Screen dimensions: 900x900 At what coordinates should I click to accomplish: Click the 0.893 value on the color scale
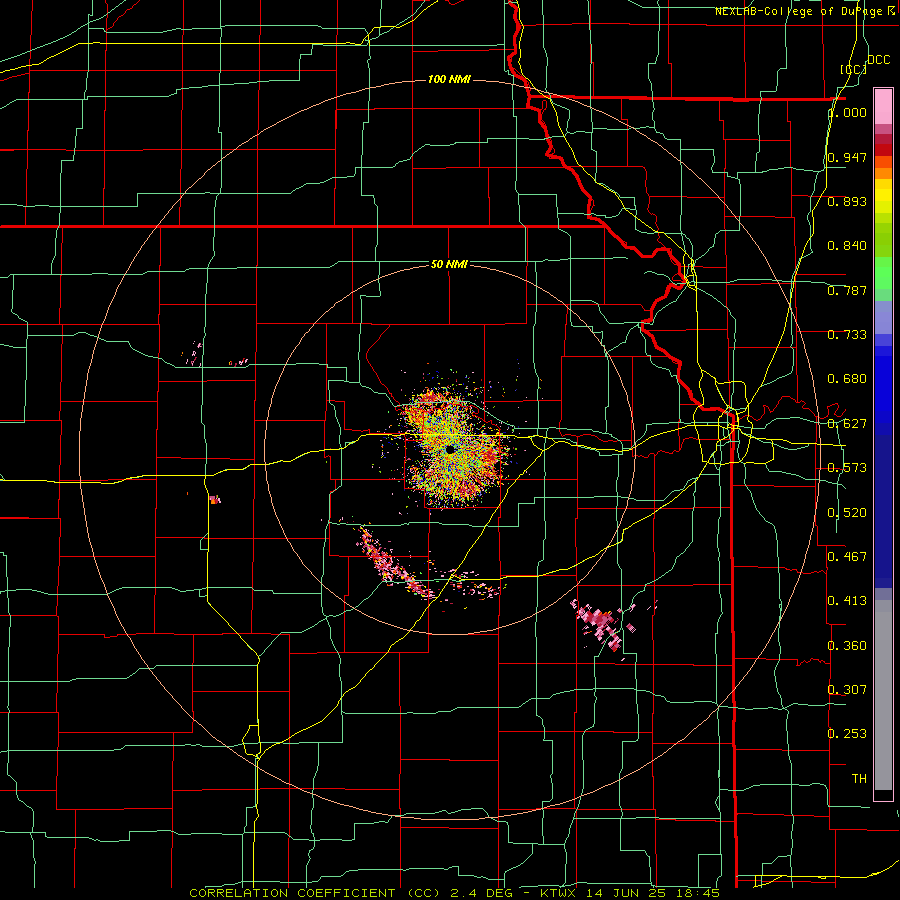847,201
